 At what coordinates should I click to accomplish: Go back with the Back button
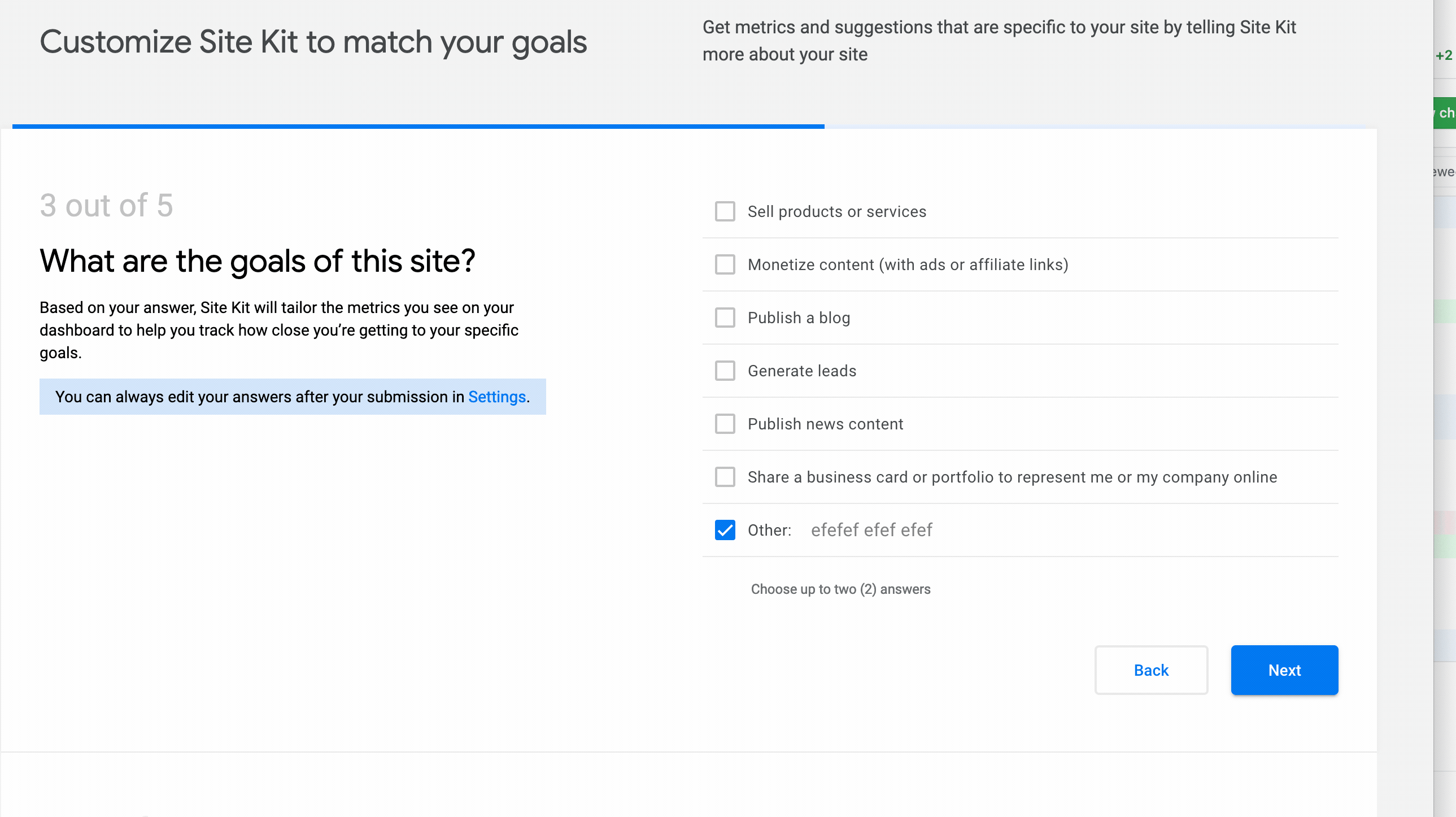(1151, 670)
